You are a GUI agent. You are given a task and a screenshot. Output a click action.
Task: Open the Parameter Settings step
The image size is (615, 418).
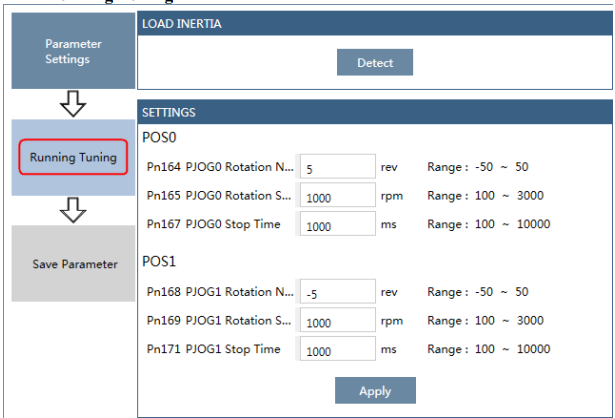pos(73,51)
